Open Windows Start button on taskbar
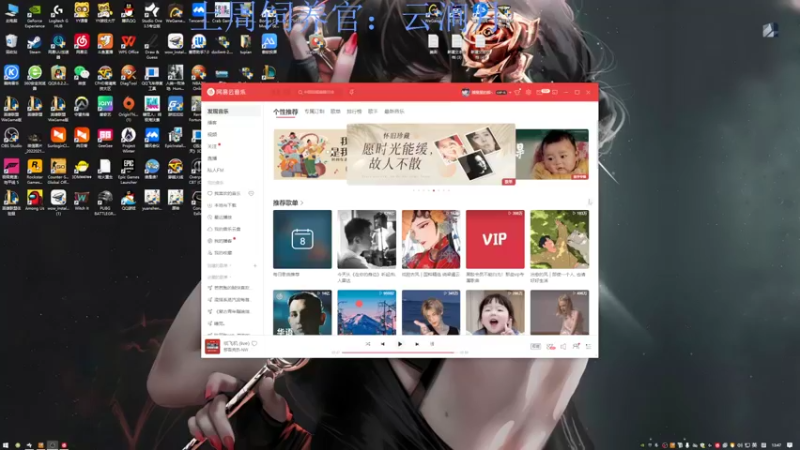Image resolution: width=800 pixels, height=450 pixels. 6,445
